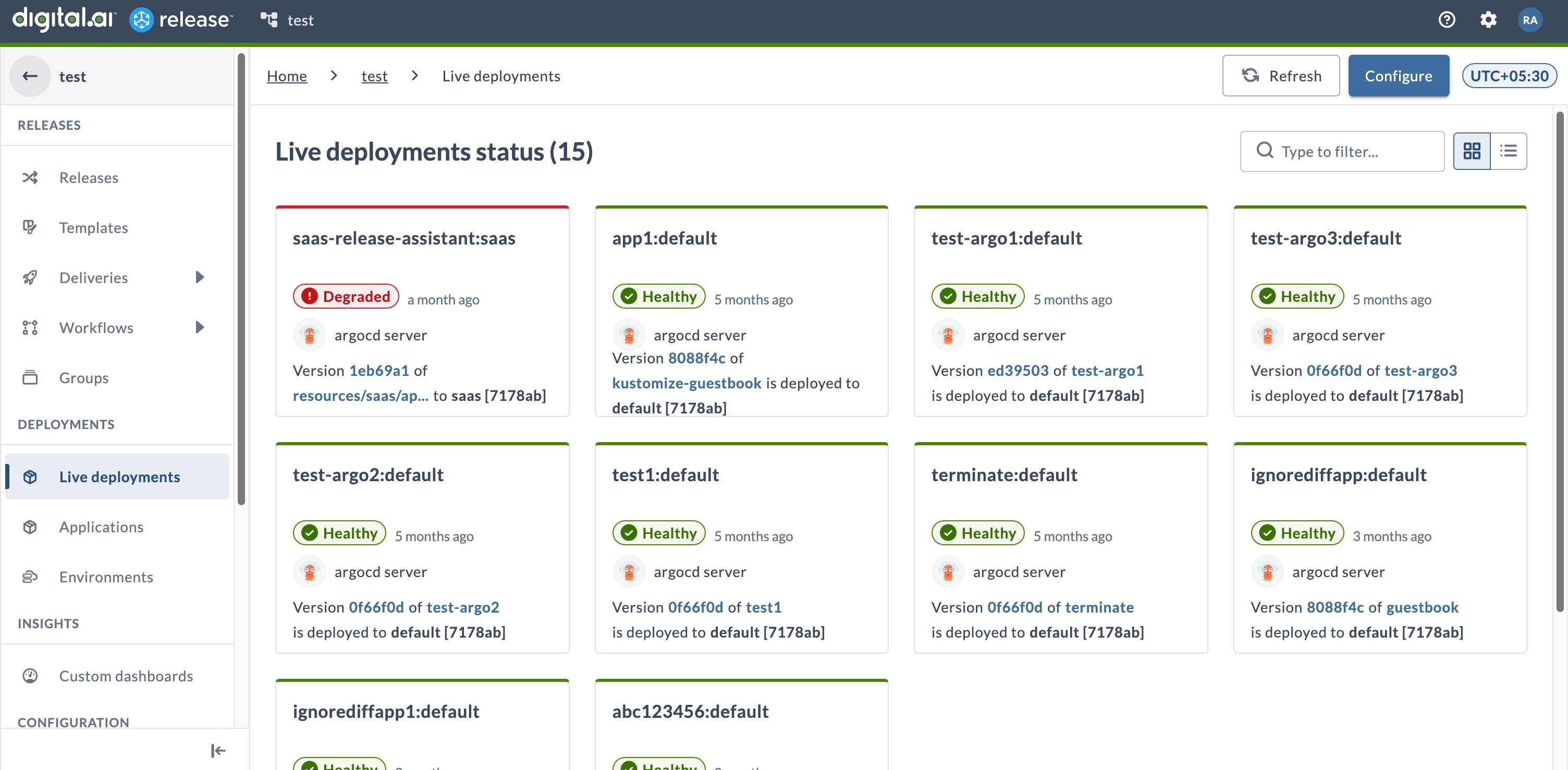The image size is (1568, 770).
Task: Open Releases in the sidebar
Action: [116, 178]
